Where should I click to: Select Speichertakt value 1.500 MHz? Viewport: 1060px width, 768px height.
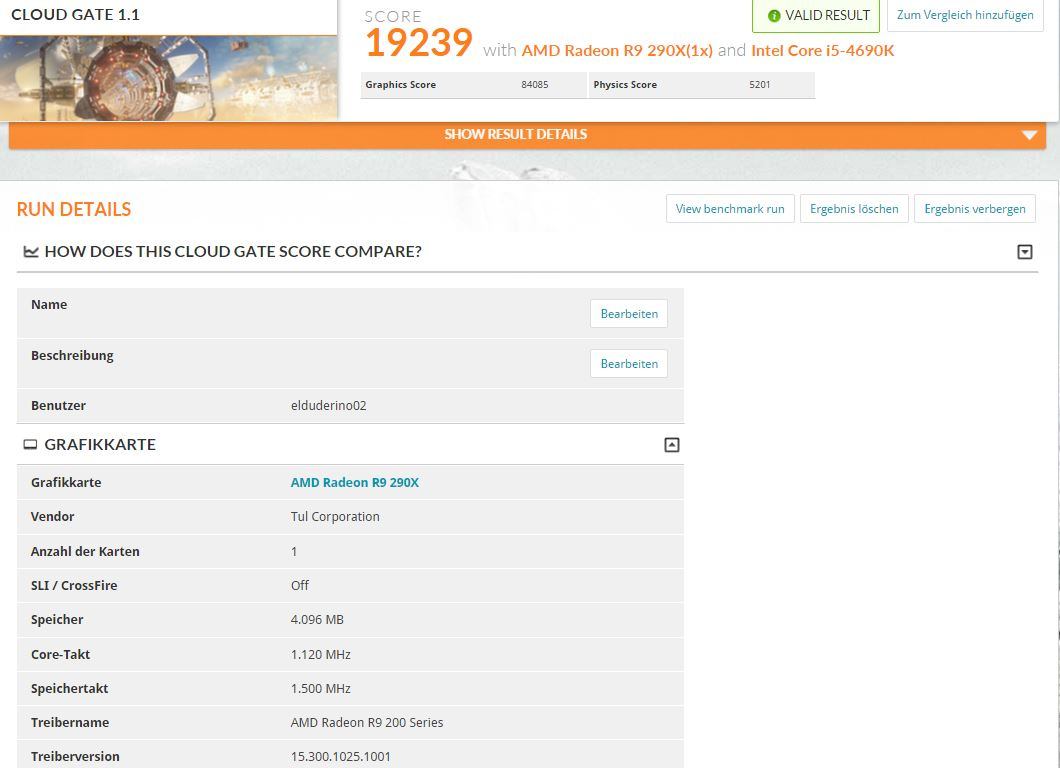point(320,688)
